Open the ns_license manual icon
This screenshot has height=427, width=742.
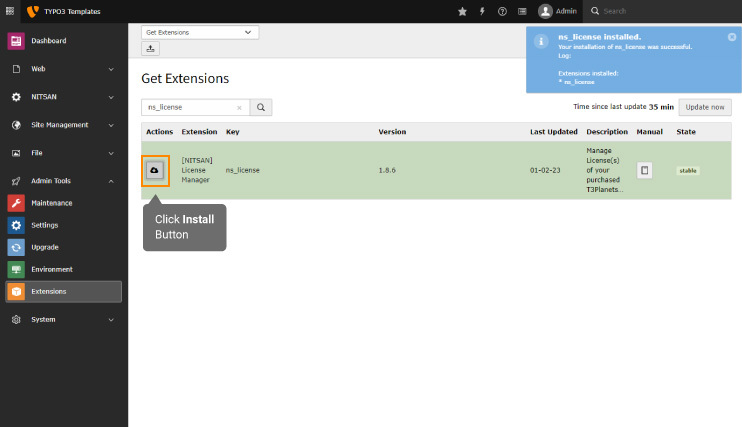[645, 170]
